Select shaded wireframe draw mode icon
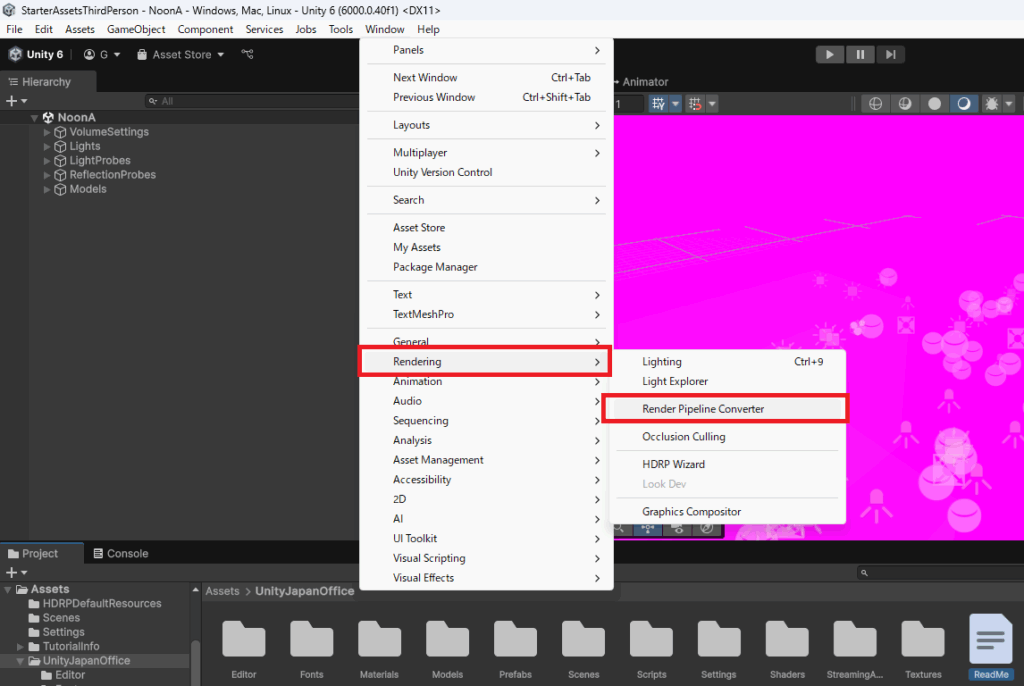The height and width of the screenshot is (686, 1024). [x=904, y=103]
